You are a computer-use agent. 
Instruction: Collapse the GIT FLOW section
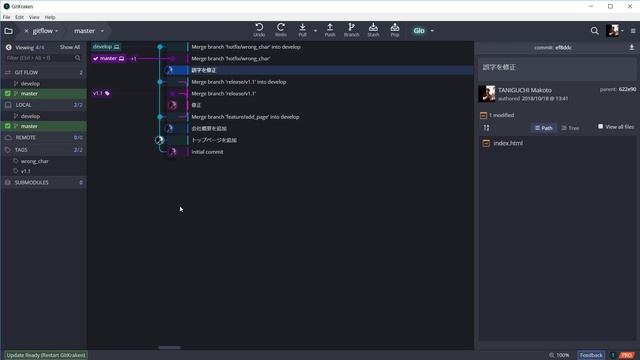click(44, 72)
